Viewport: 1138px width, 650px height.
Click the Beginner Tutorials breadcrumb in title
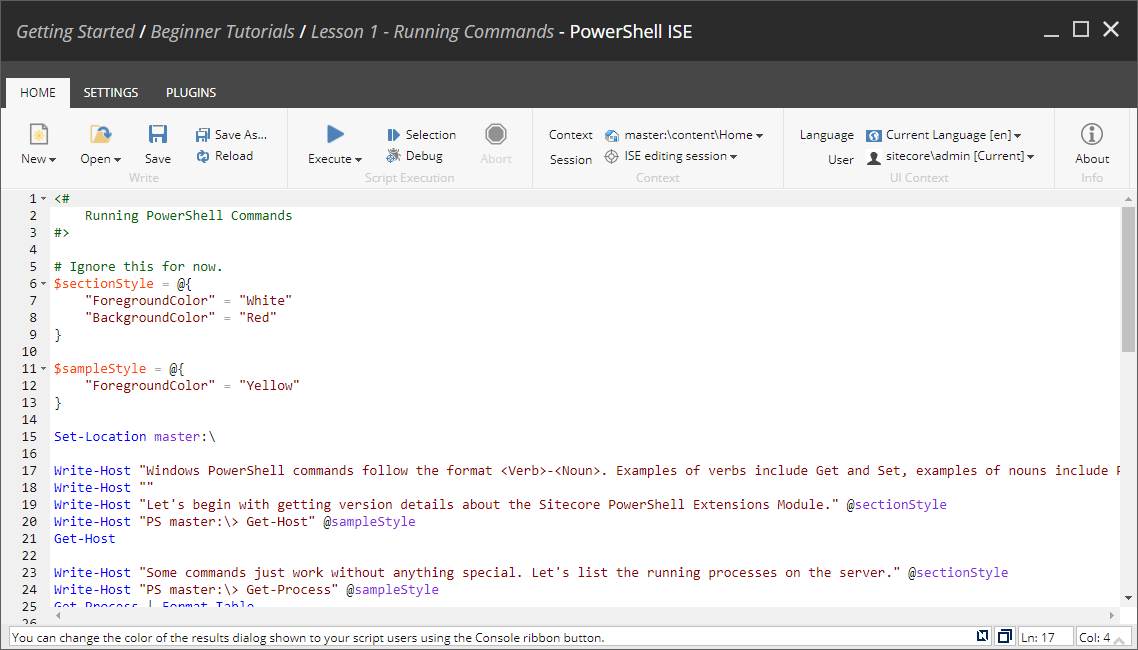(x=223, y=32)
